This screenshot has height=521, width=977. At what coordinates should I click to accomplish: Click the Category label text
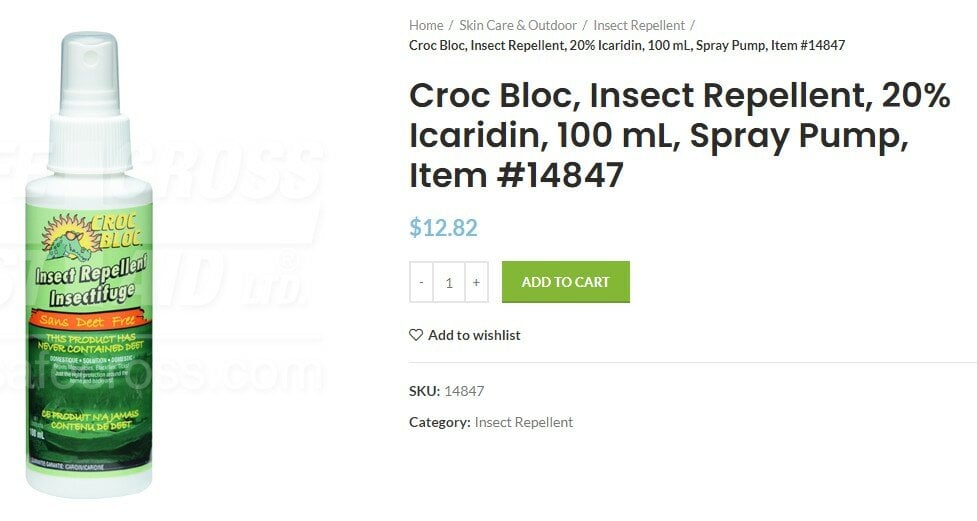tap(439, 423)
